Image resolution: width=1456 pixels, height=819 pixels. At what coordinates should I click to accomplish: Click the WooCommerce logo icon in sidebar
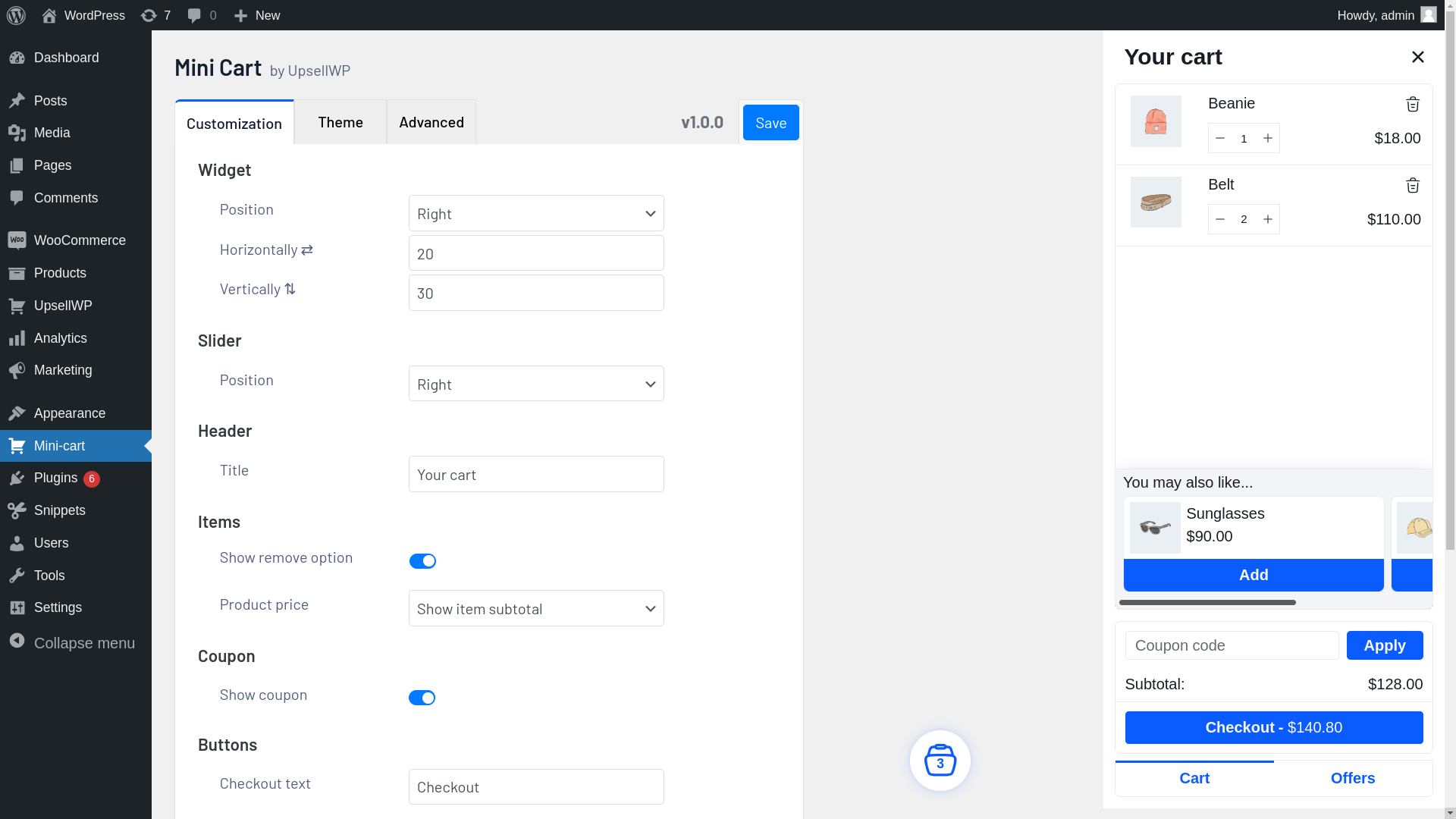tap(17, 240)
